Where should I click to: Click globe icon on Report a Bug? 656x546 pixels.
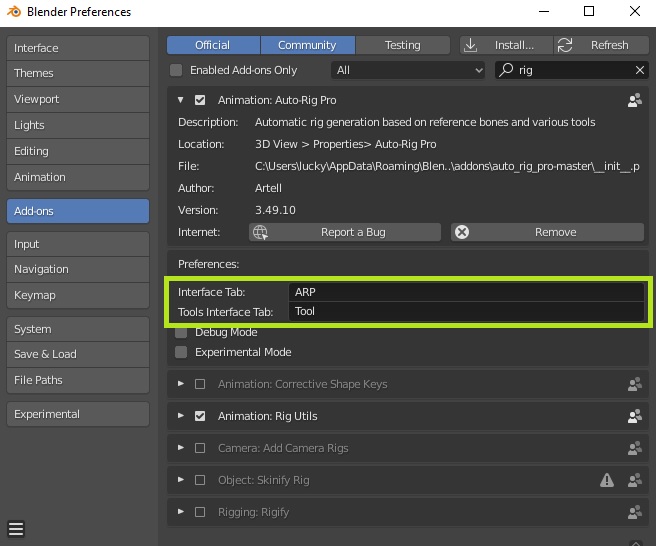260,232
